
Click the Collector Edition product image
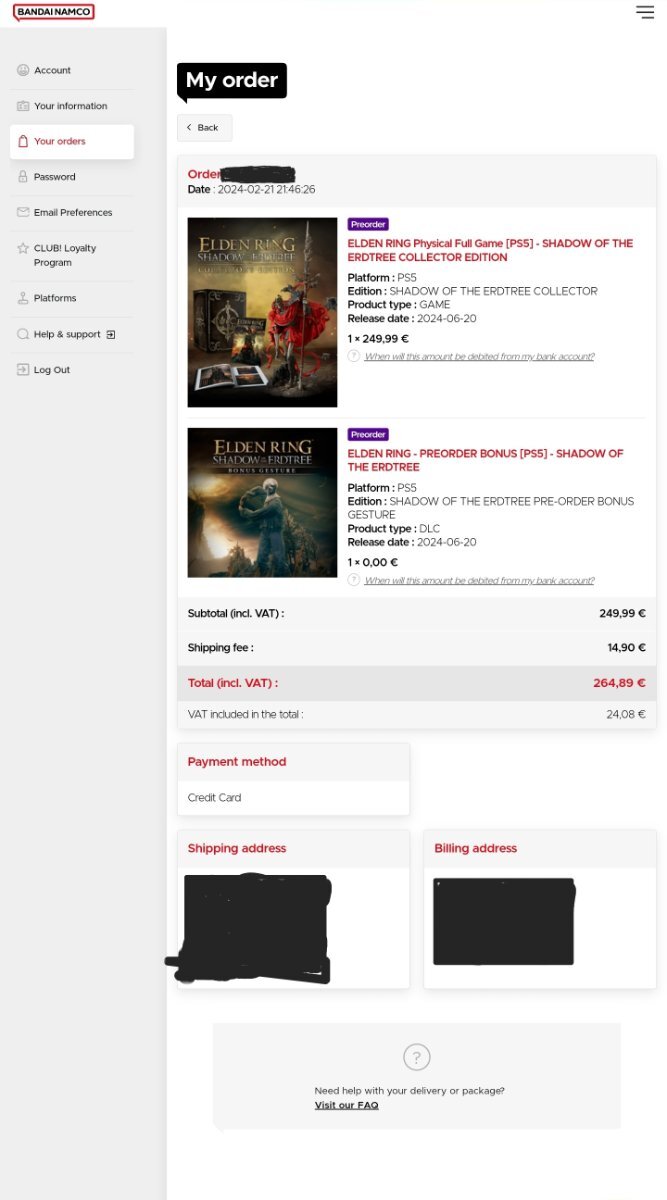pyautogui.click(x=262, y=312)
